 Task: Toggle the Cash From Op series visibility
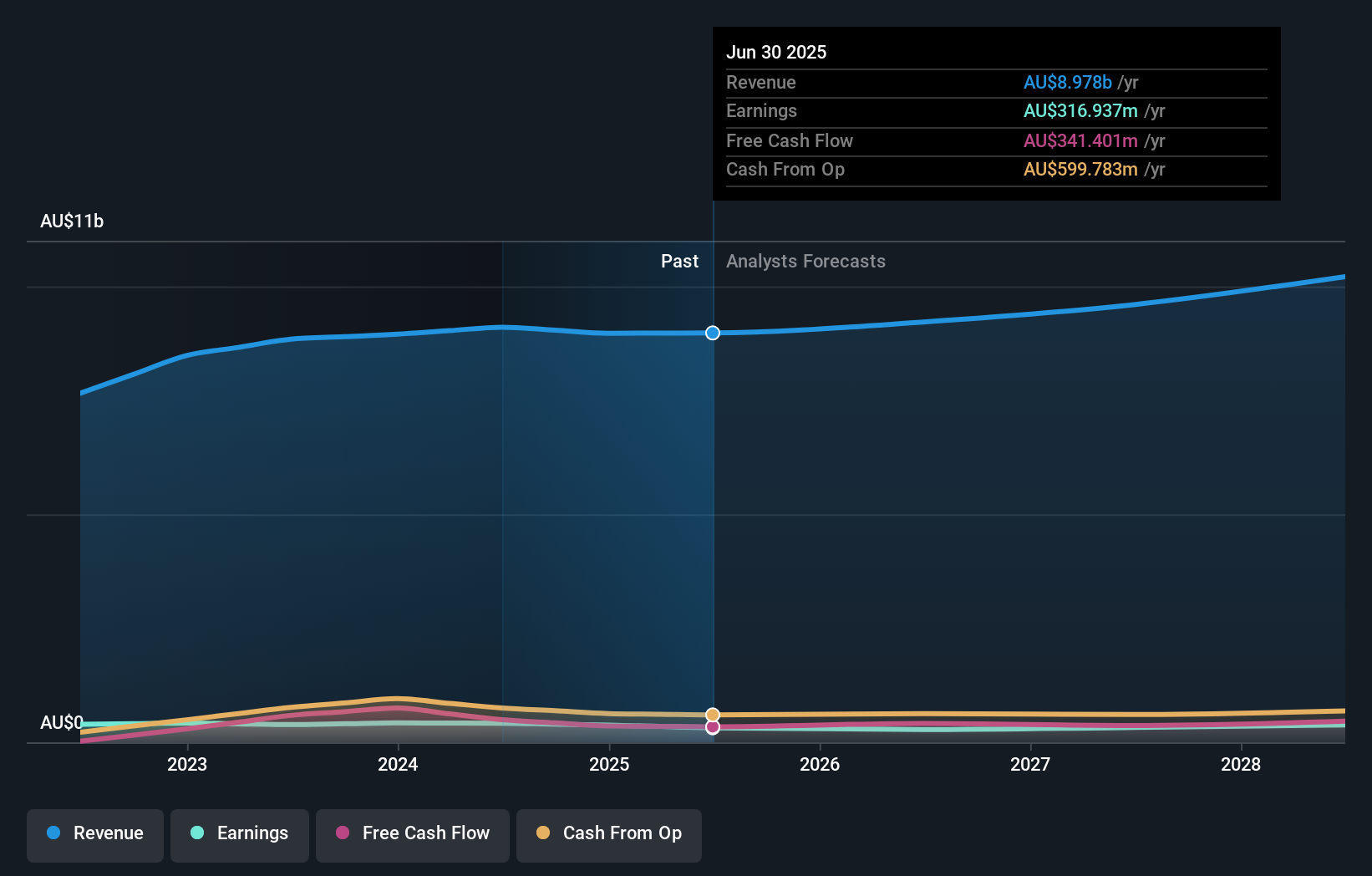[x=608, y=835]
